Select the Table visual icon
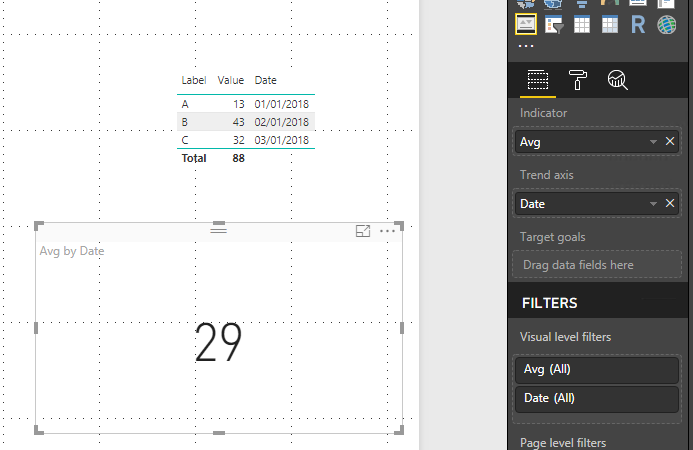This screenshot has height=450, width=693. (x=582, y=24)
